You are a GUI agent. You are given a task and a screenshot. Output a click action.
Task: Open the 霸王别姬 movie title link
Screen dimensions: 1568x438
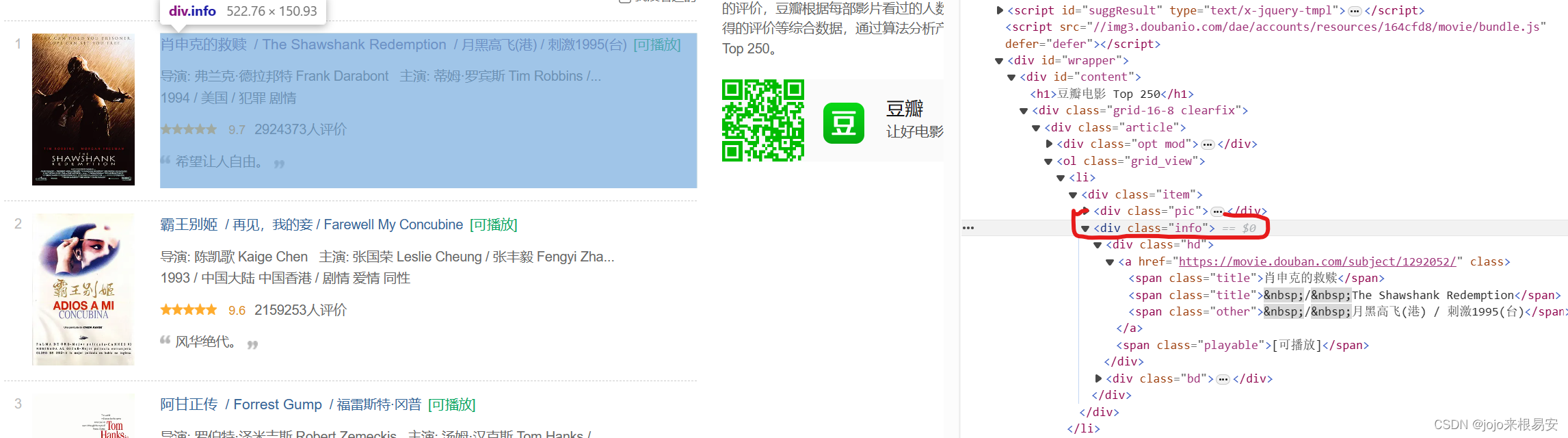click(189, 224)
